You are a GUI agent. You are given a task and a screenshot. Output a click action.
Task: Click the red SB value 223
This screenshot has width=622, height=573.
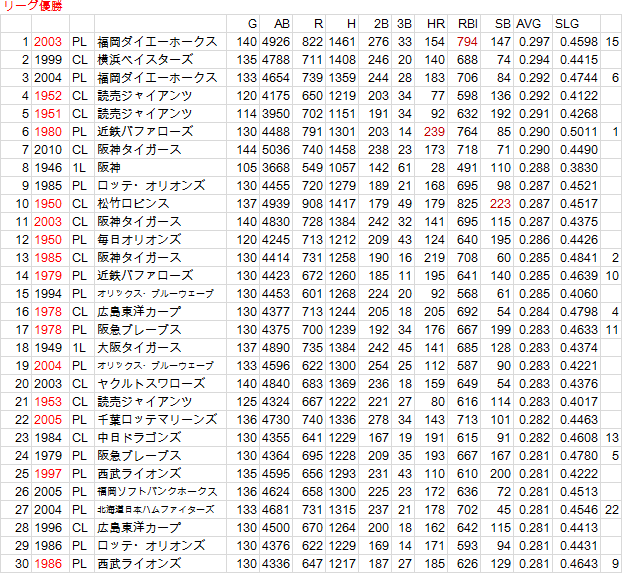(500, 204)
